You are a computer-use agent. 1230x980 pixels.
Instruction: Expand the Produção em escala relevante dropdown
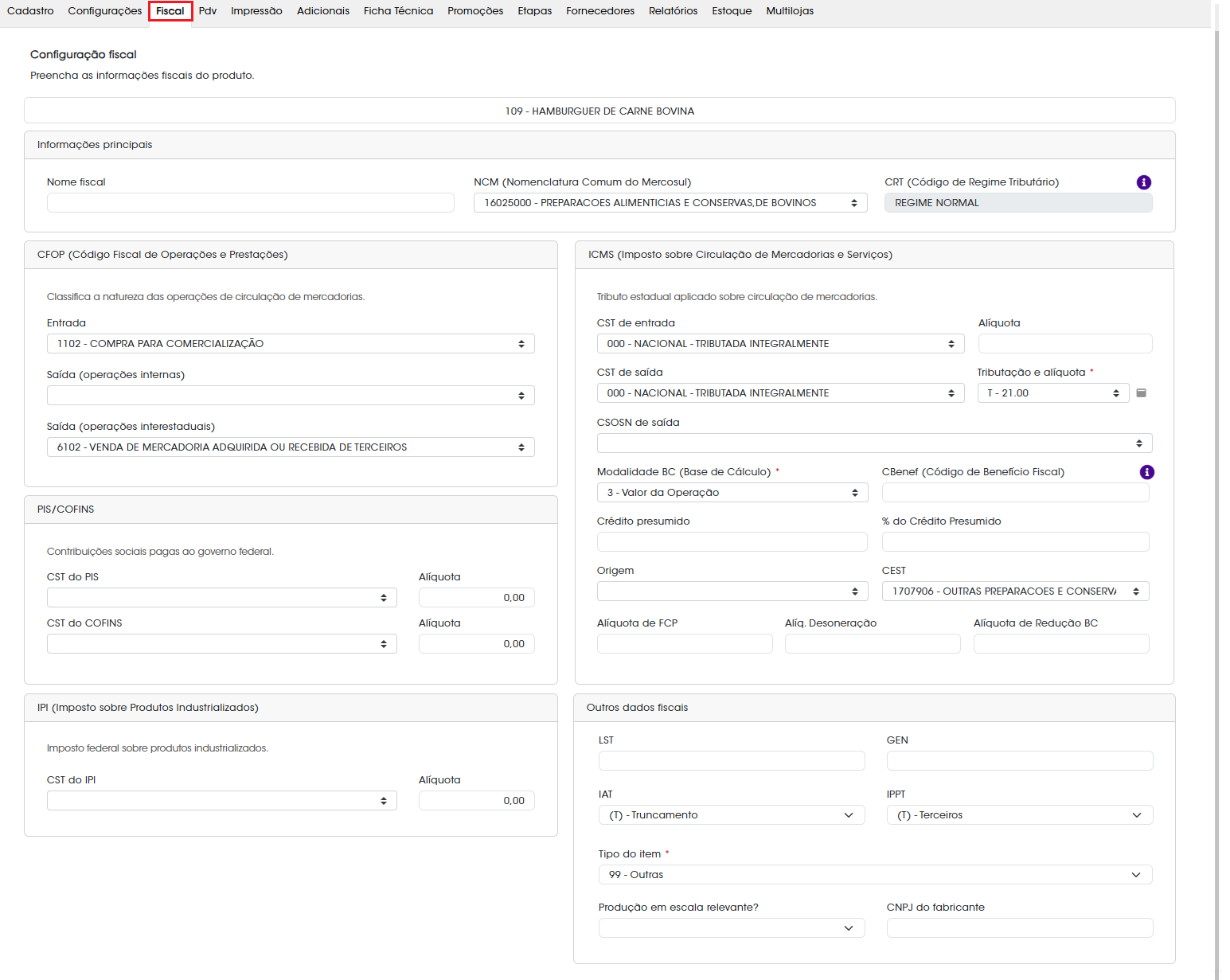pyautogui.click(x=732, y=928)
